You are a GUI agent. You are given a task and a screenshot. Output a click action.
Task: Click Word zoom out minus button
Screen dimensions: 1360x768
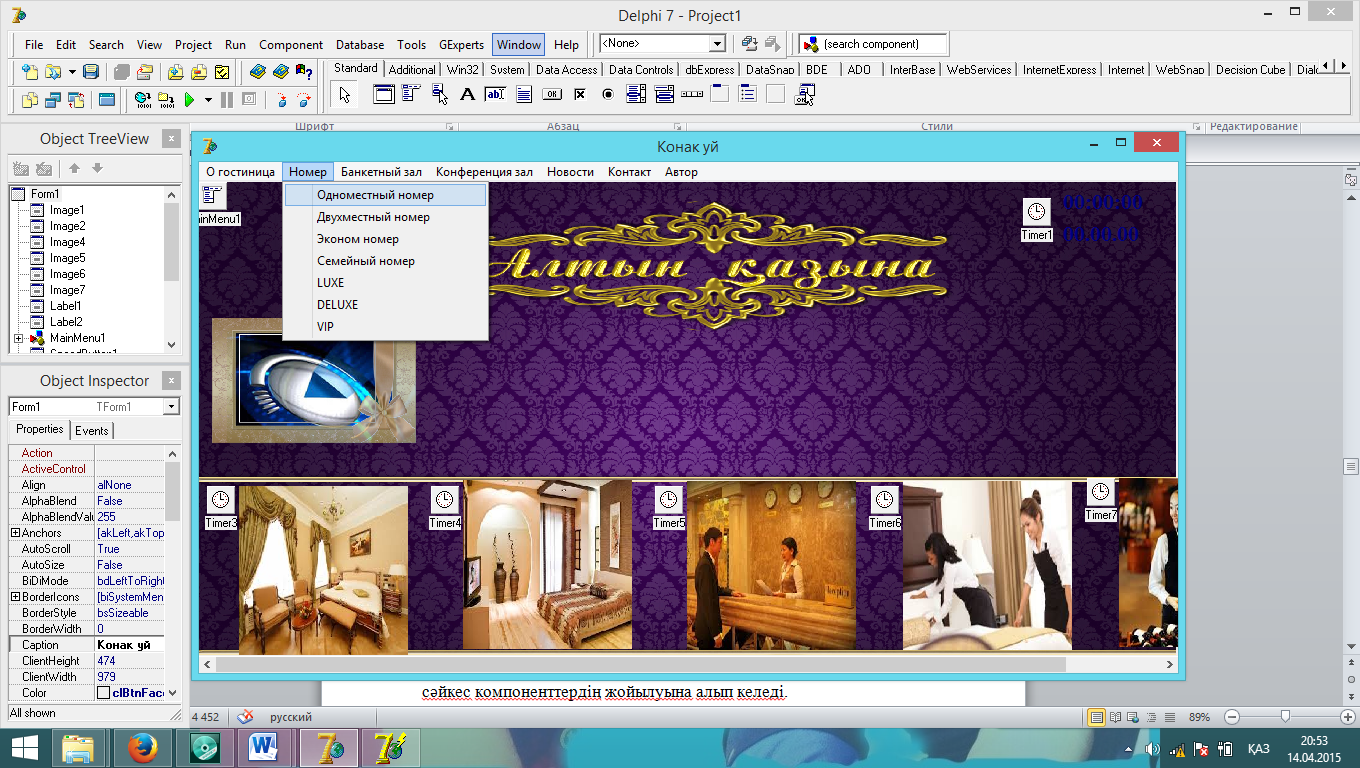pos(1232,717)
